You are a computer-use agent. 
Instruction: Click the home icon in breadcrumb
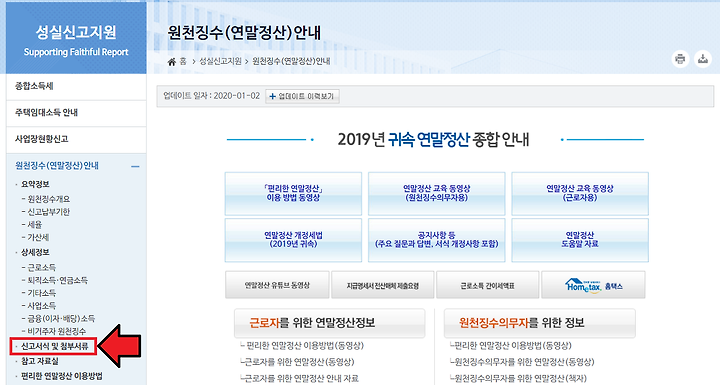172,62
